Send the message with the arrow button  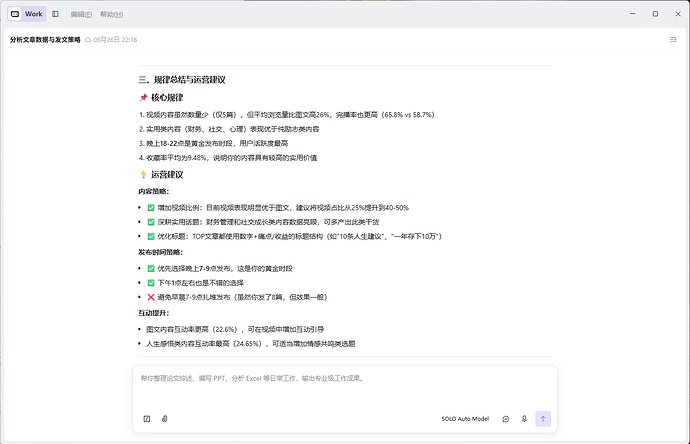[543, 419]
